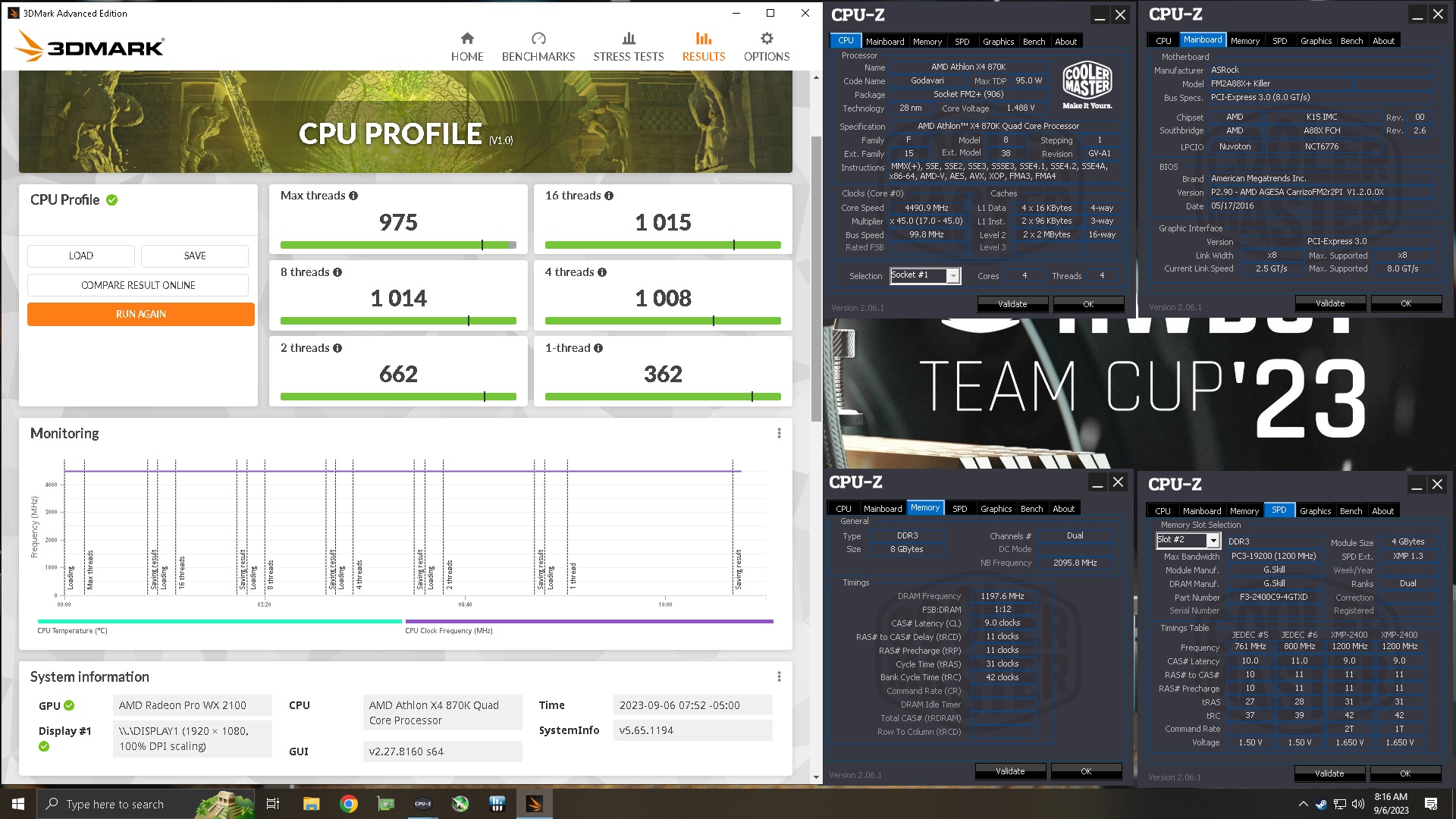Click green validation check beside CPU Profile
1456x819 pixels.
pyautogui.click(x=112, y=200)
